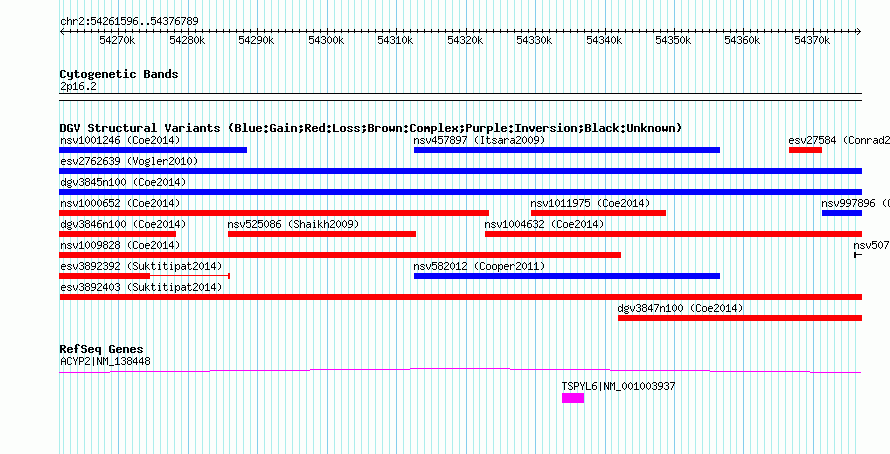This screenshot has height=454, width=890.
Task: Select the esv3892392 (Suktitipat2014) variant label
Action: (141, 266)
